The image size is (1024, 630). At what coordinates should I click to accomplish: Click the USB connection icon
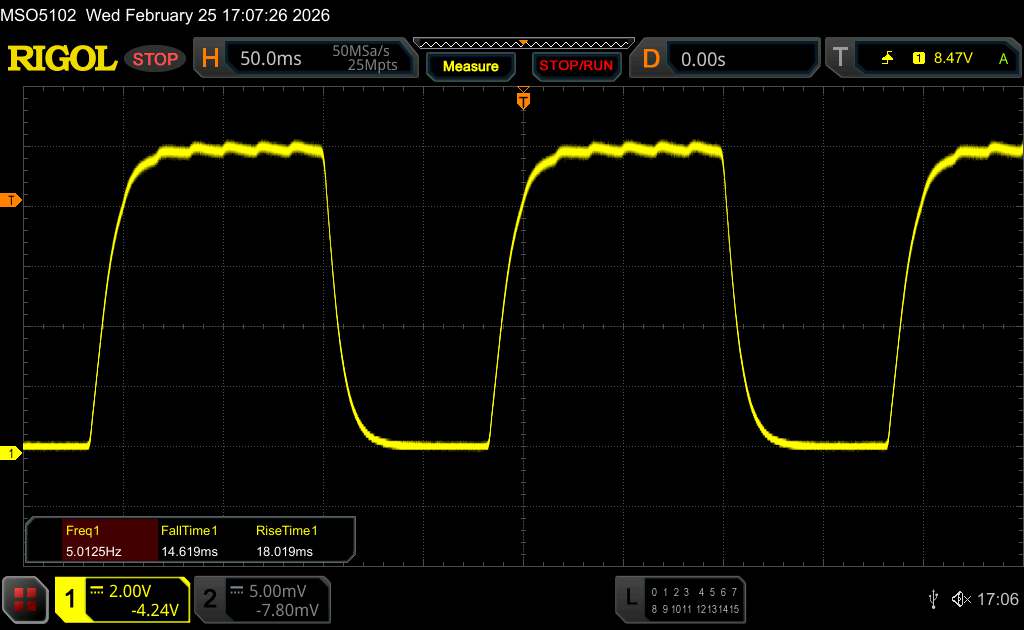tap(933, 598)
